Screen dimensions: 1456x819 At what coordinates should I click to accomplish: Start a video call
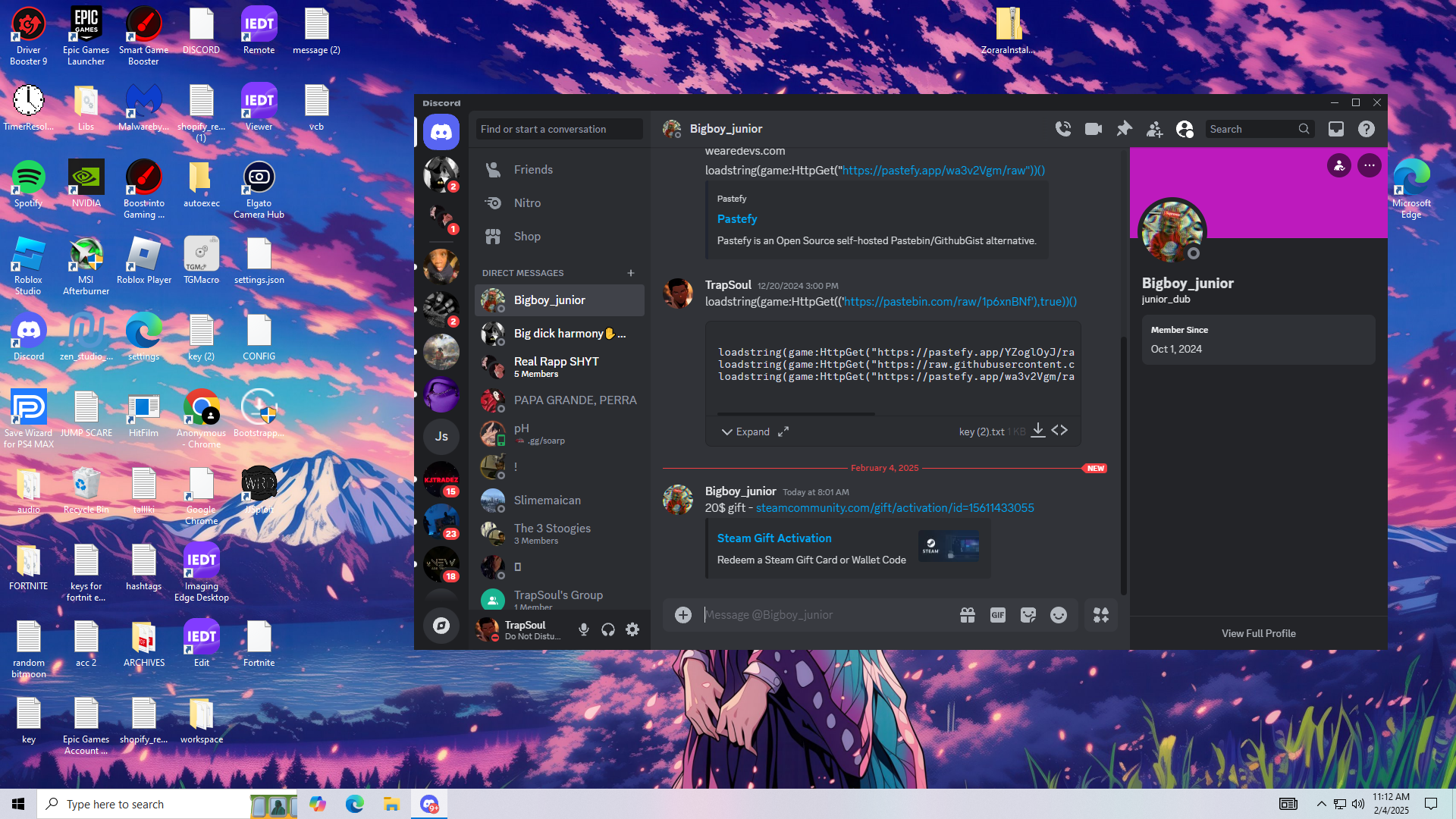click(1094, 129)
